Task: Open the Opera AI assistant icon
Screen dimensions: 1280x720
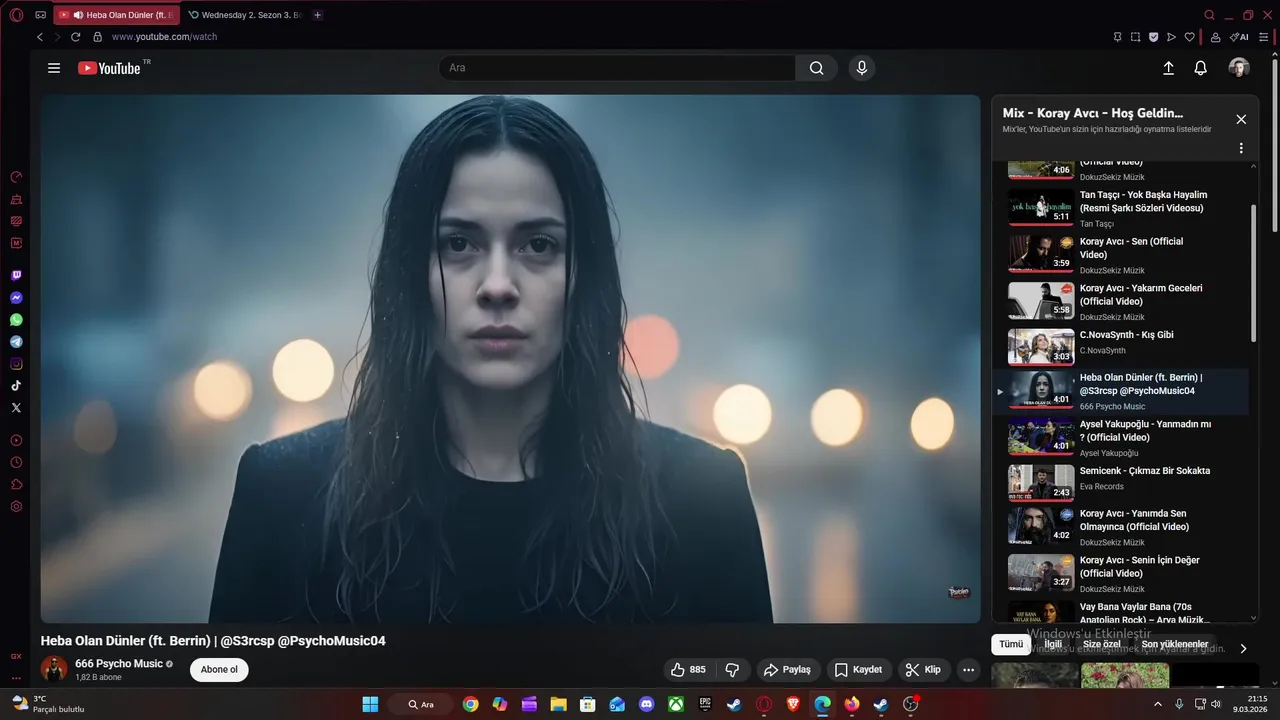Action: coord(1239,37)
